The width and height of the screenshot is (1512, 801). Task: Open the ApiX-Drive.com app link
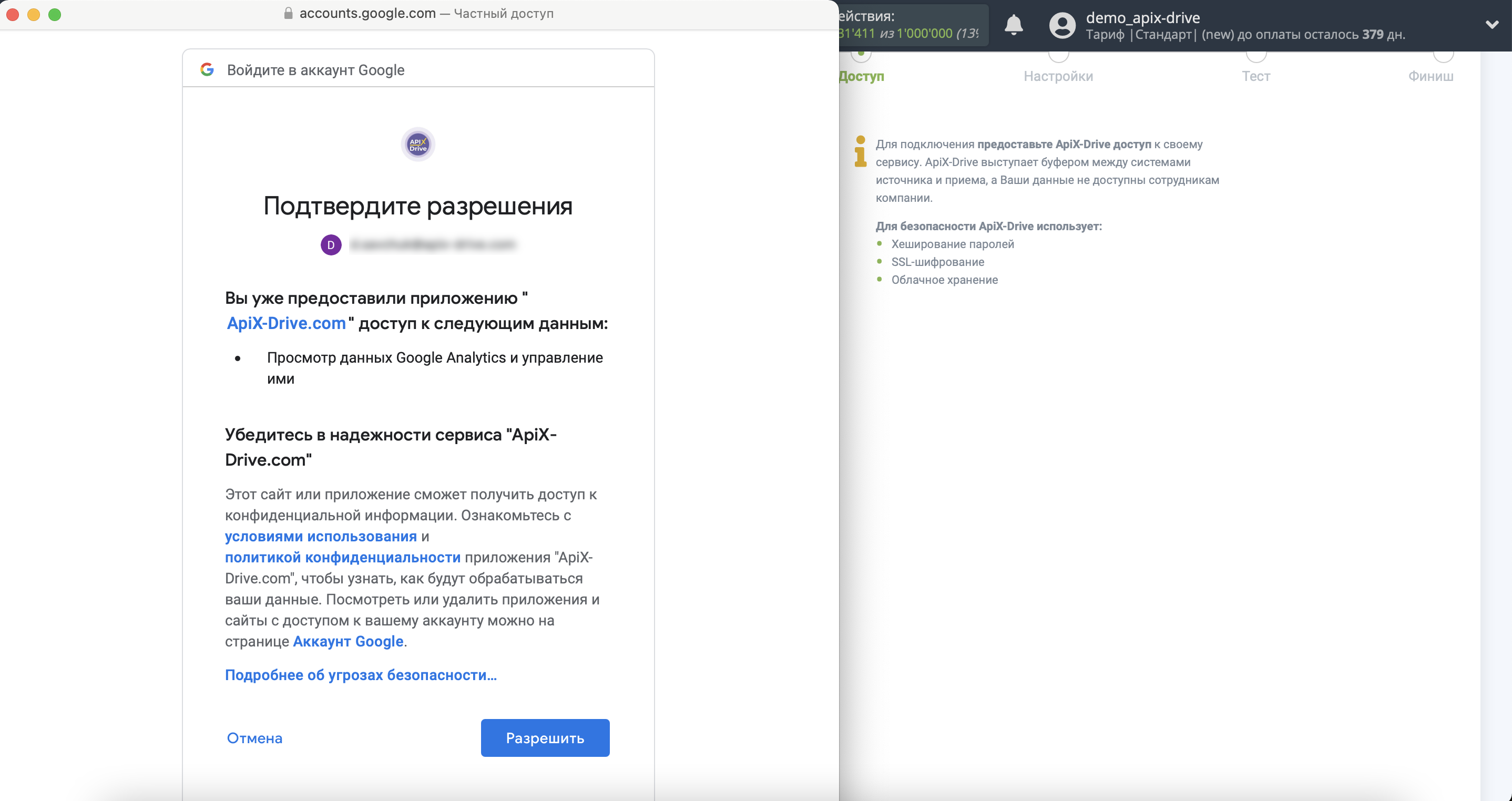(286, 323)
